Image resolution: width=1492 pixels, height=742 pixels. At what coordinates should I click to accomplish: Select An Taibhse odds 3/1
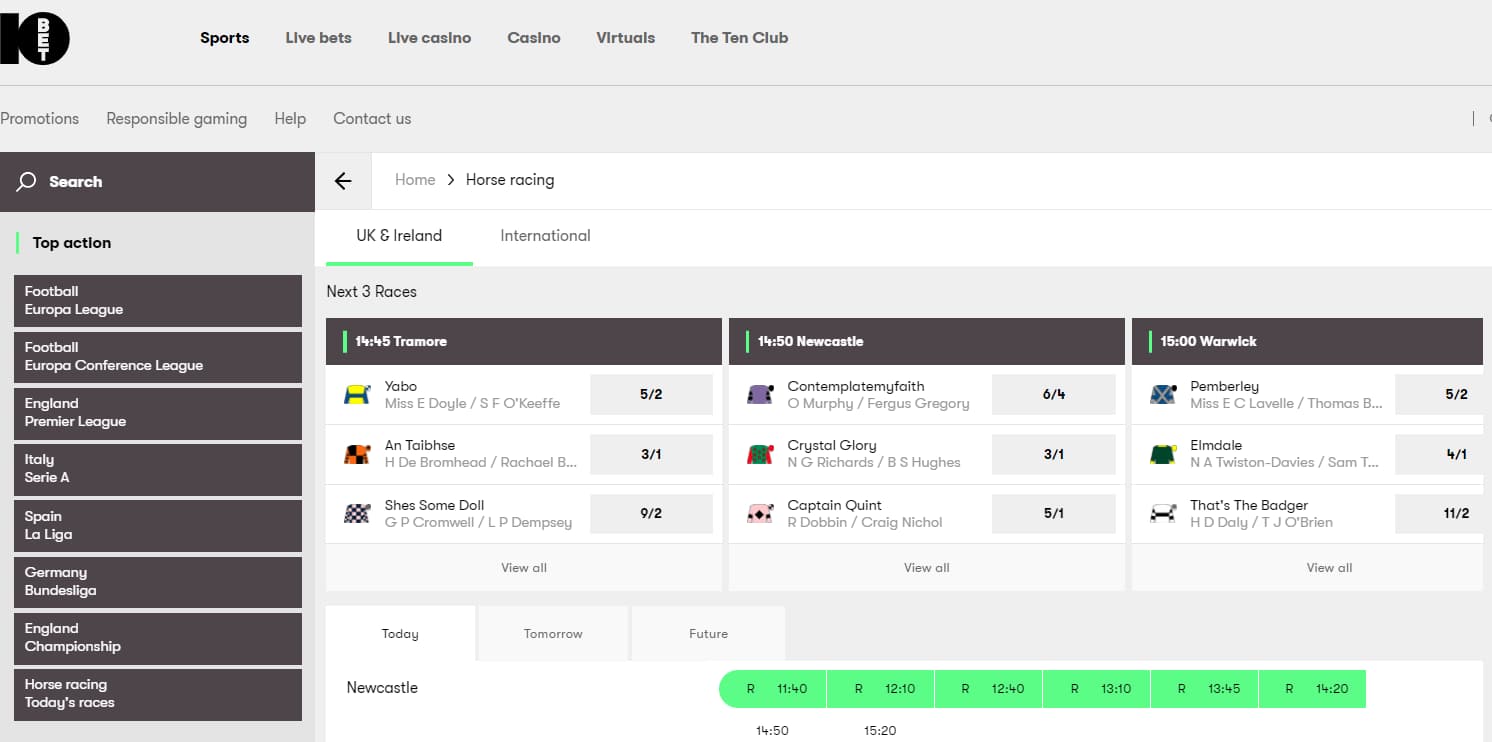click(x=651, y=454)
